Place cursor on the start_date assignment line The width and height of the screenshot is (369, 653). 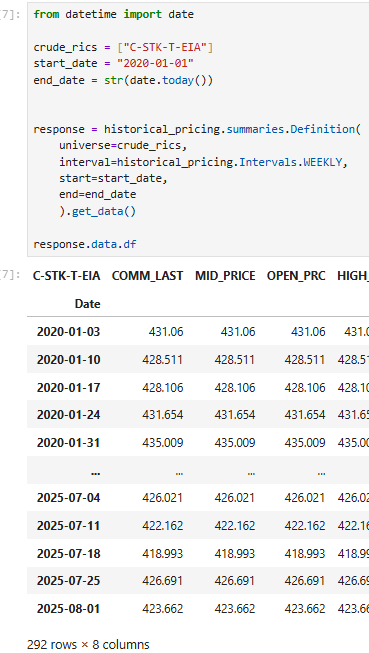pyautogui.click(x=114, y=63)
